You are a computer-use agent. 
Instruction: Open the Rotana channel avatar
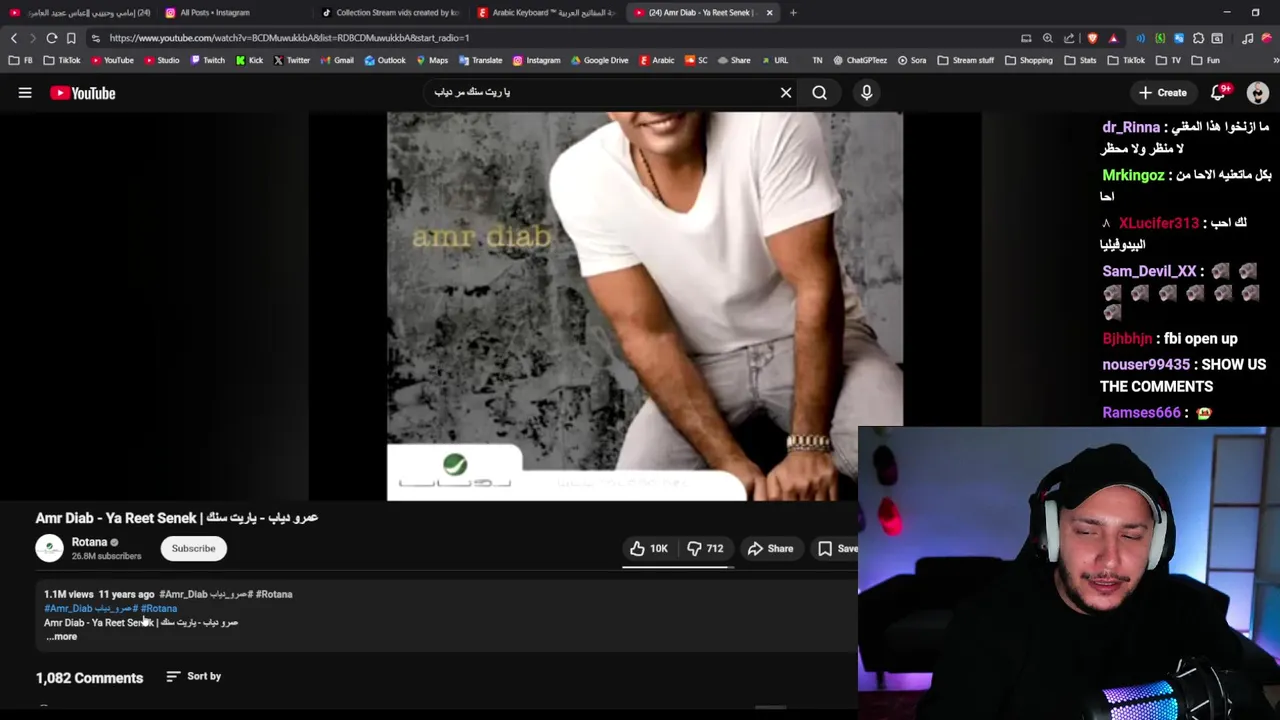click(x=49, y=548)
